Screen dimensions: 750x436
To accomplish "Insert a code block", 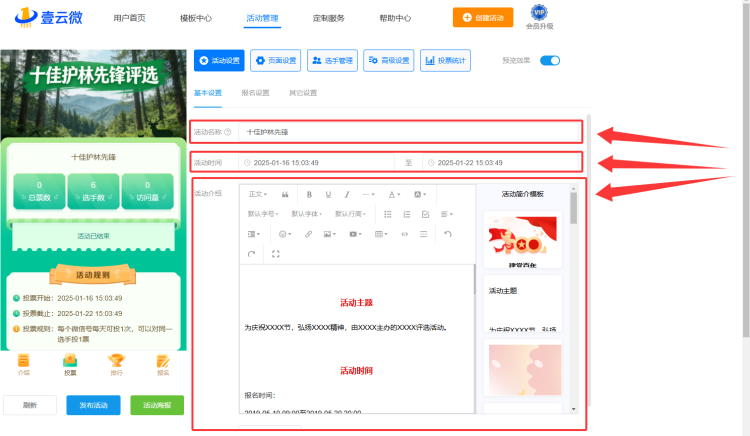I will click(405, 234).
